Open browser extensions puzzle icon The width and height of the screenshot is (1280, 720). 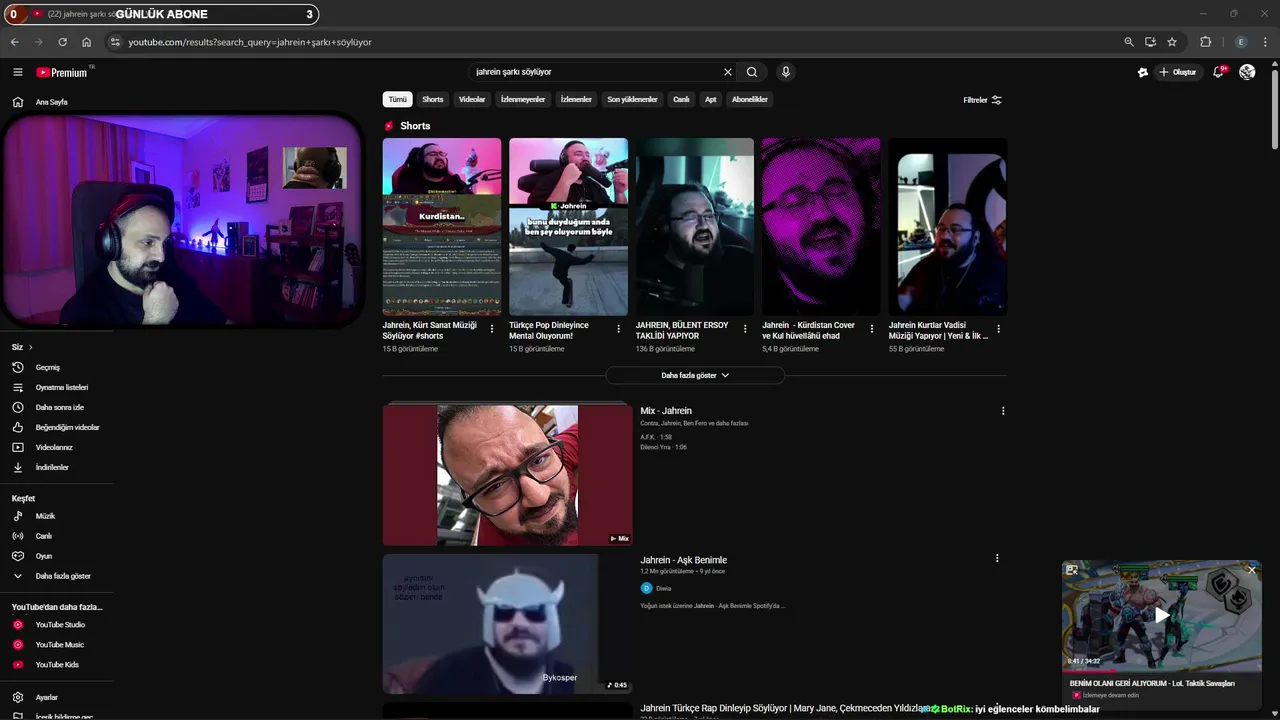coord(1206,42)
